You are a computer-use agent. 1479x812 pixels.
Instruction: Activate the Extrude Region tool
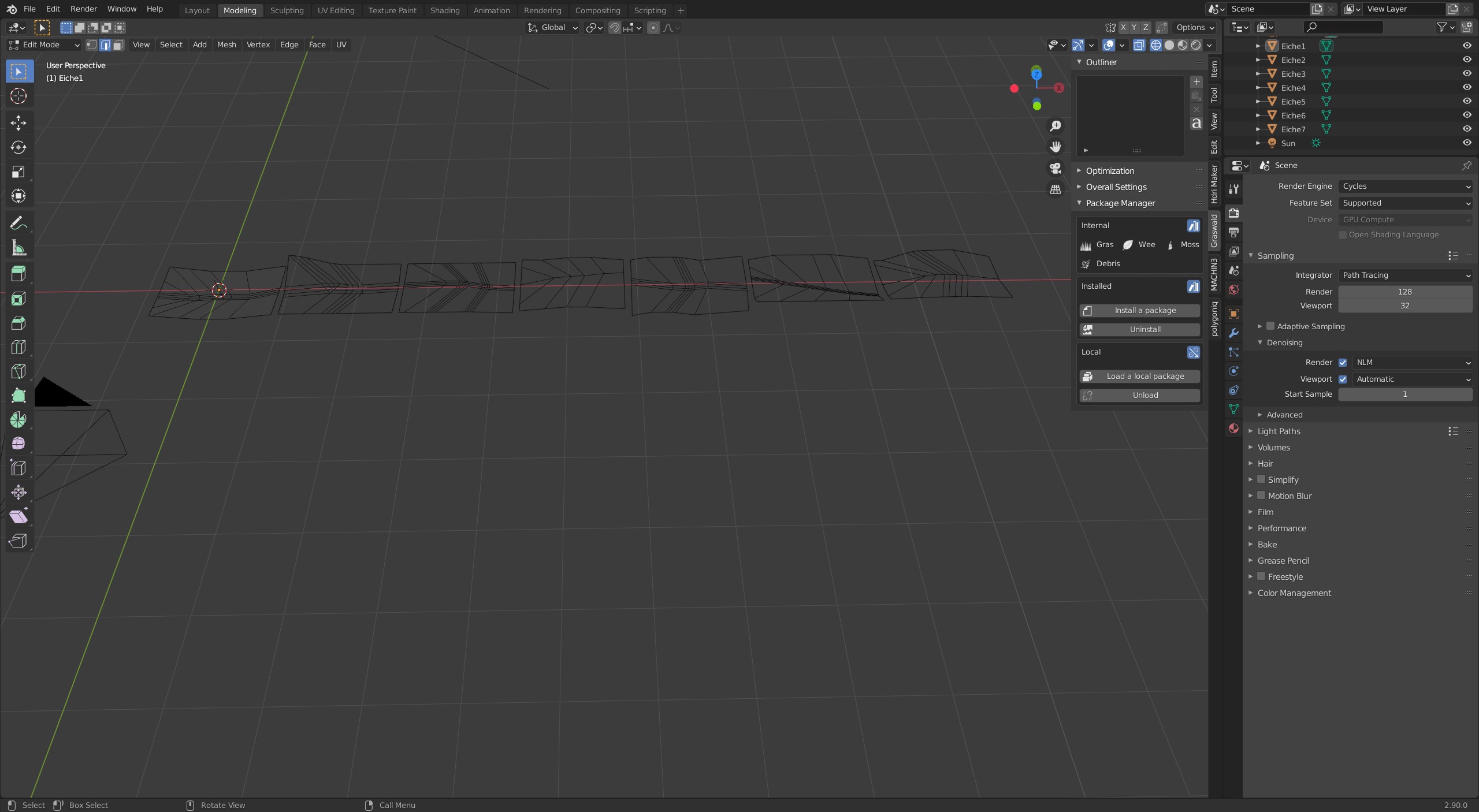(x=18, y=274)
